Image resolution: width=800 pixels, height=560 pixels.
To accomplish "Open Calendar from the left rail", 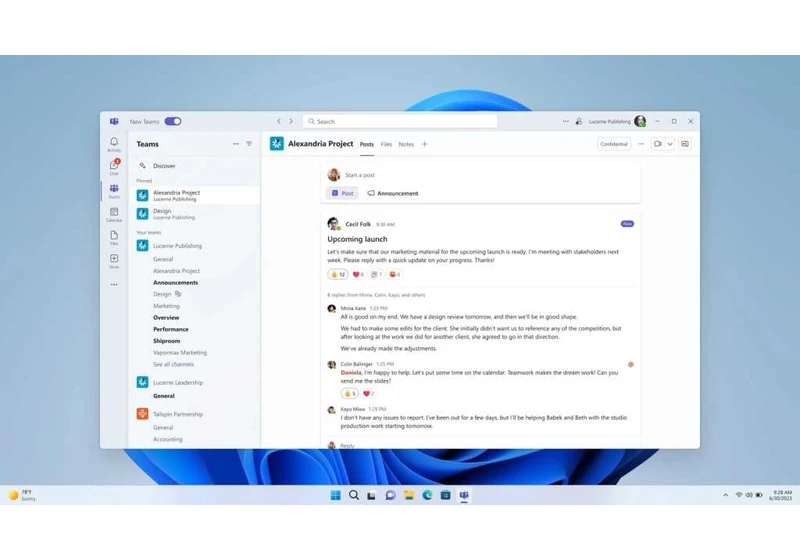I will tap(114, 214).
